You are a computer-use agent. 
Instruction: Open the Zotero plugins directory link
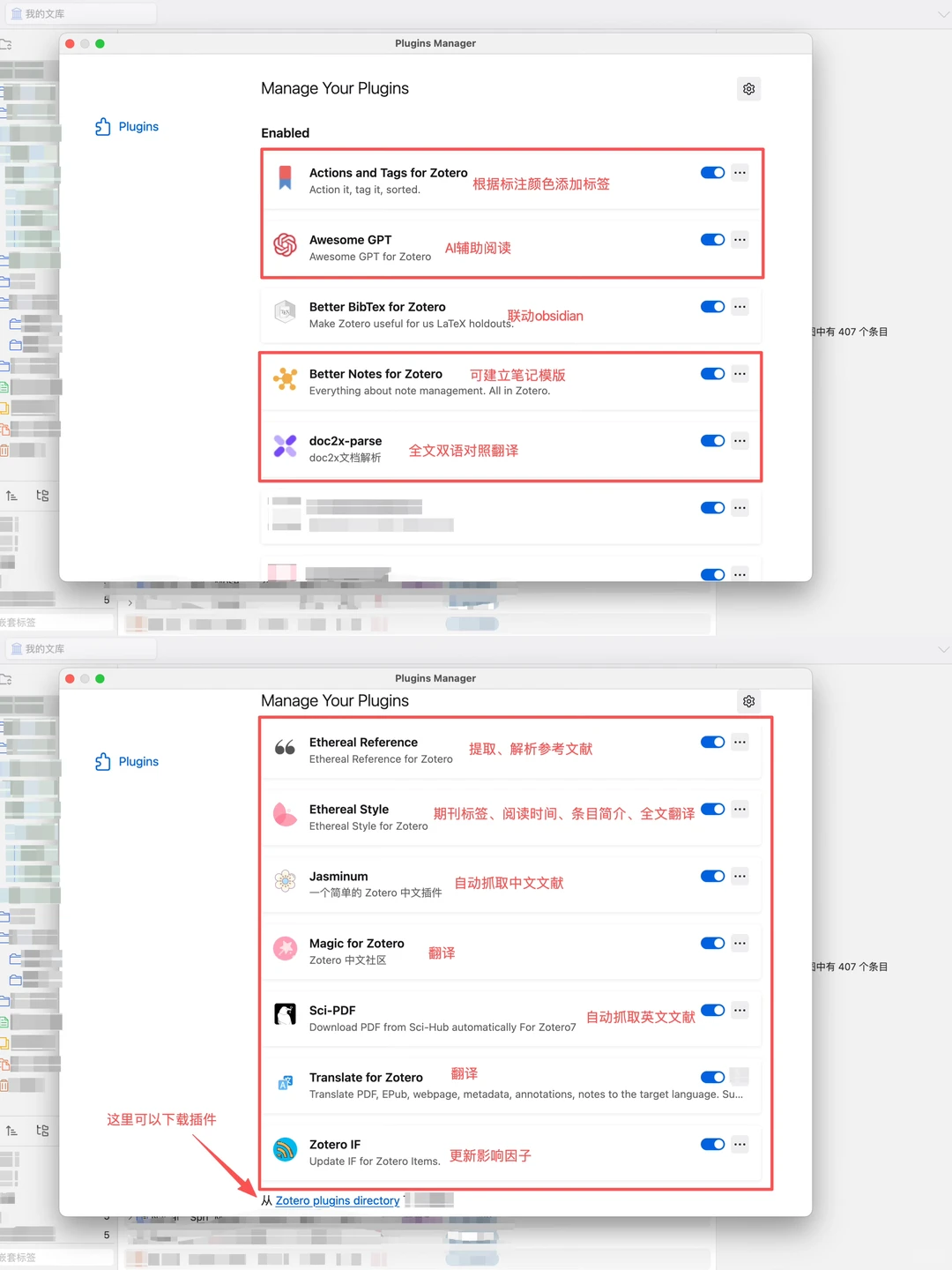tap(337, 1200)
